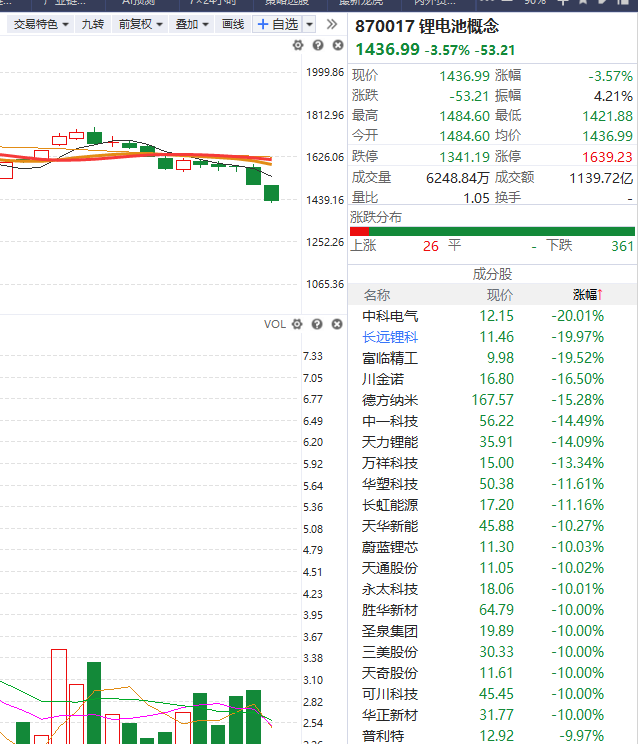The width and height of the screenshot is (638, 744).
Task: Select 富临精工 row
Action: [x=492, y=358]
